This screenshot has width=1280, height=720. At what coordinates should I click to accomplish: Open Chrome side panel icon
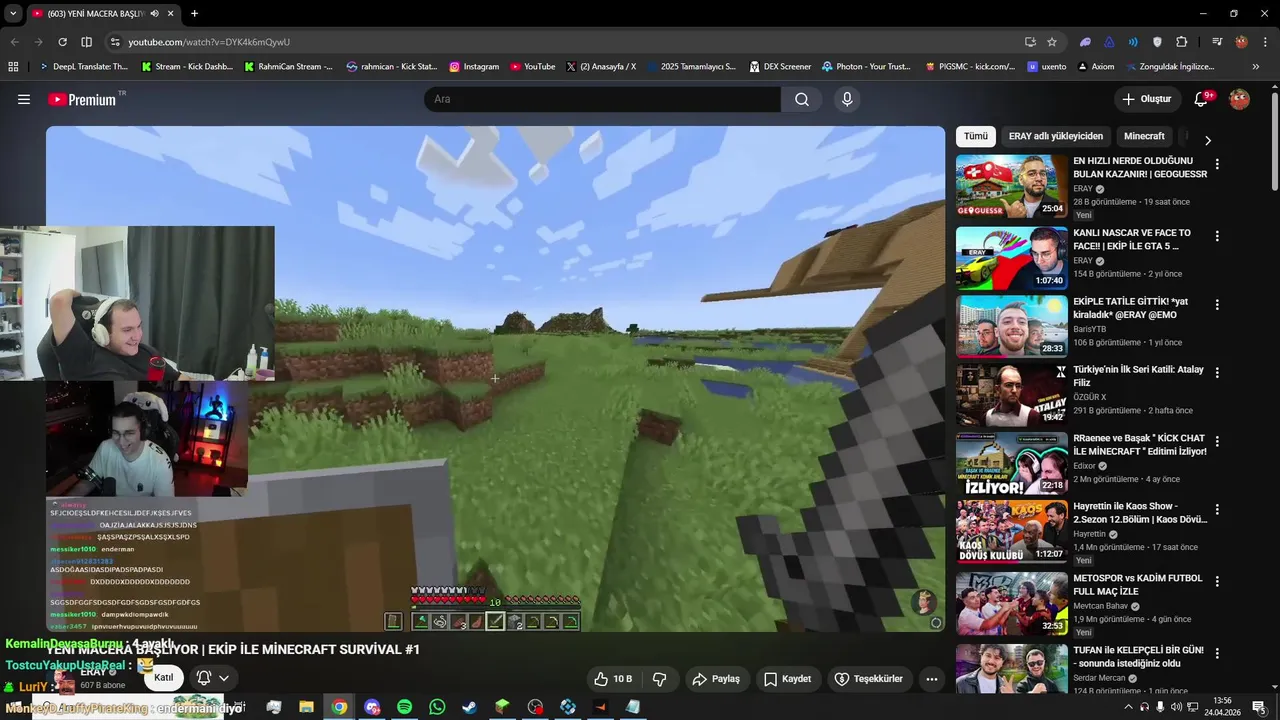pos(86,42)
